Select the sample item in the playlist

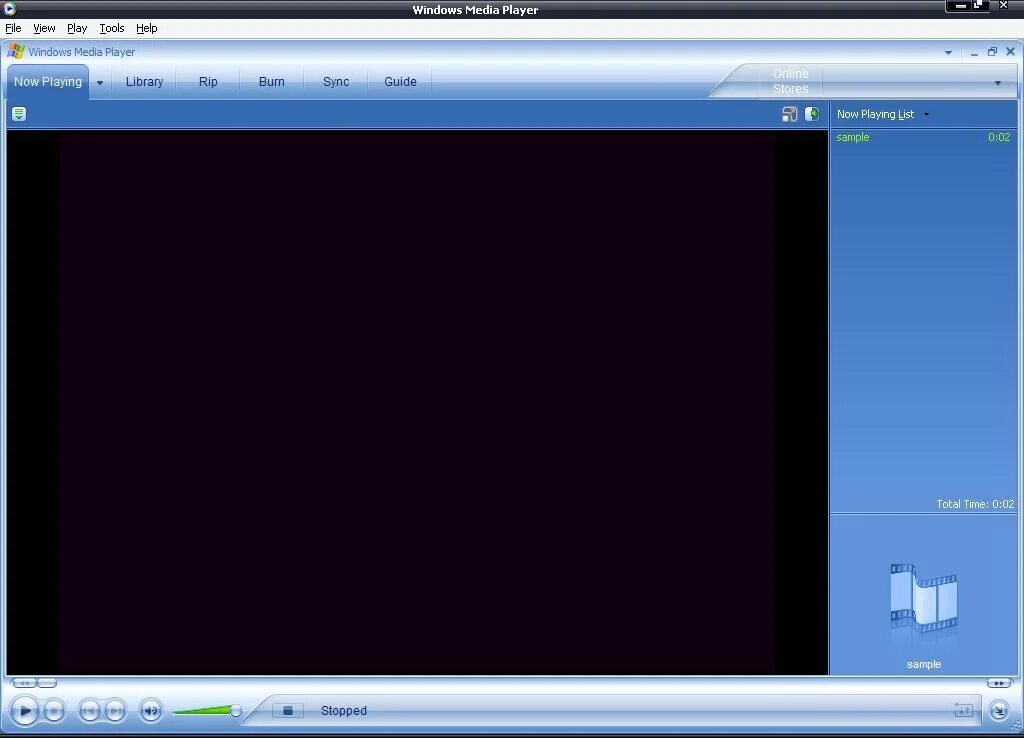pyautogui.click(x=852, y=137)
